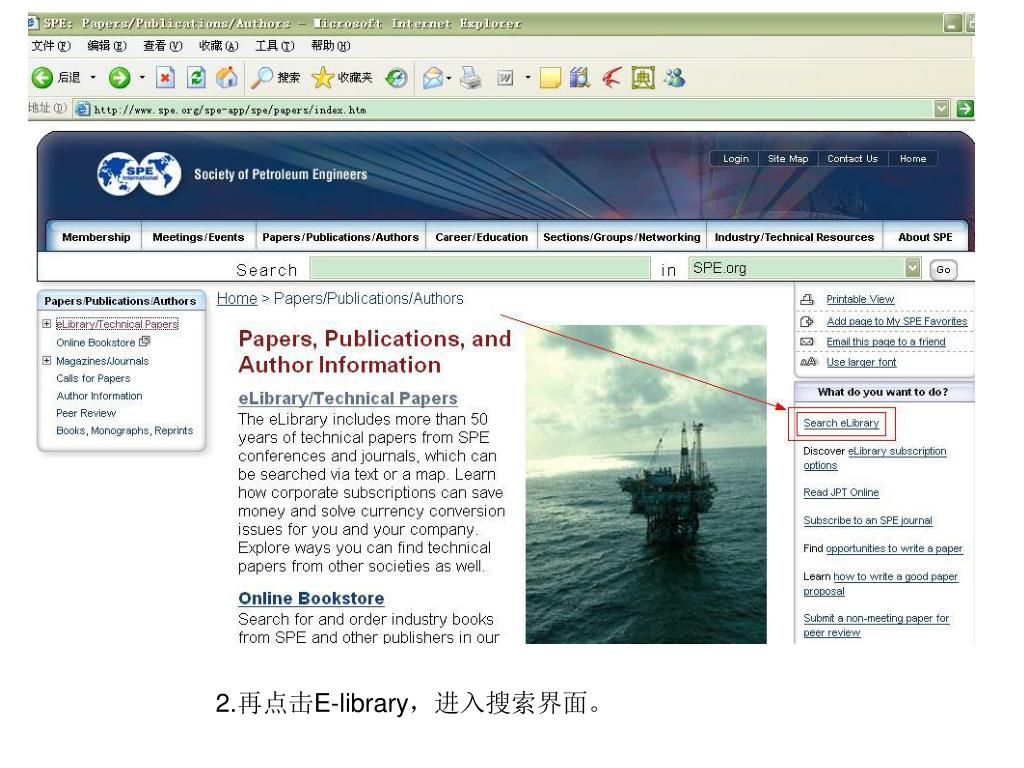Go to browser home page icon
The image size is (1024, 768).
point(227,78)
